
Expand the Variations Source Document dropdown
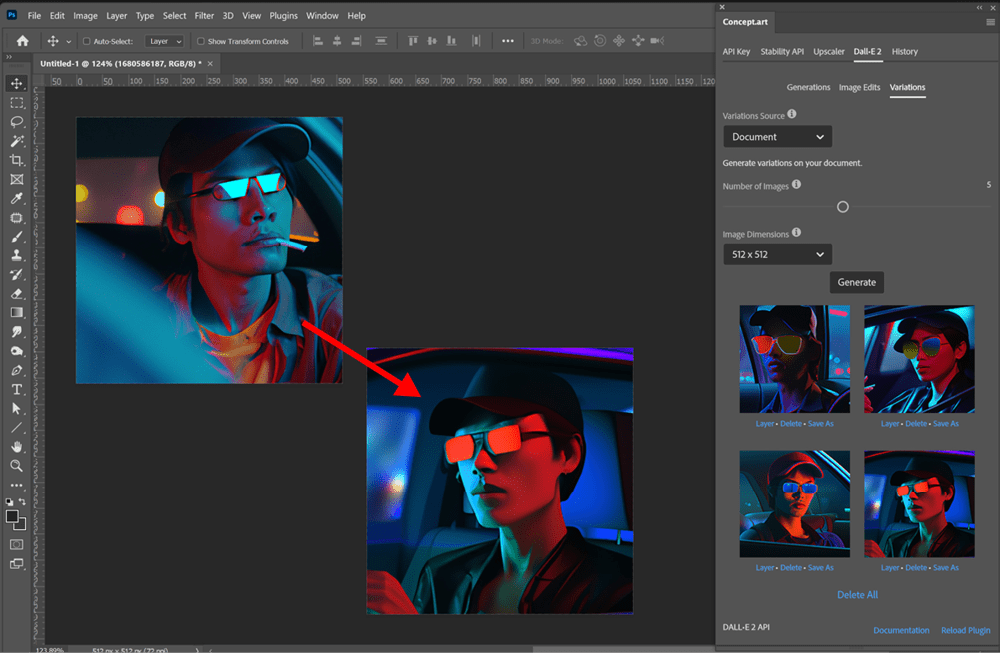click(x=777, y=137)
